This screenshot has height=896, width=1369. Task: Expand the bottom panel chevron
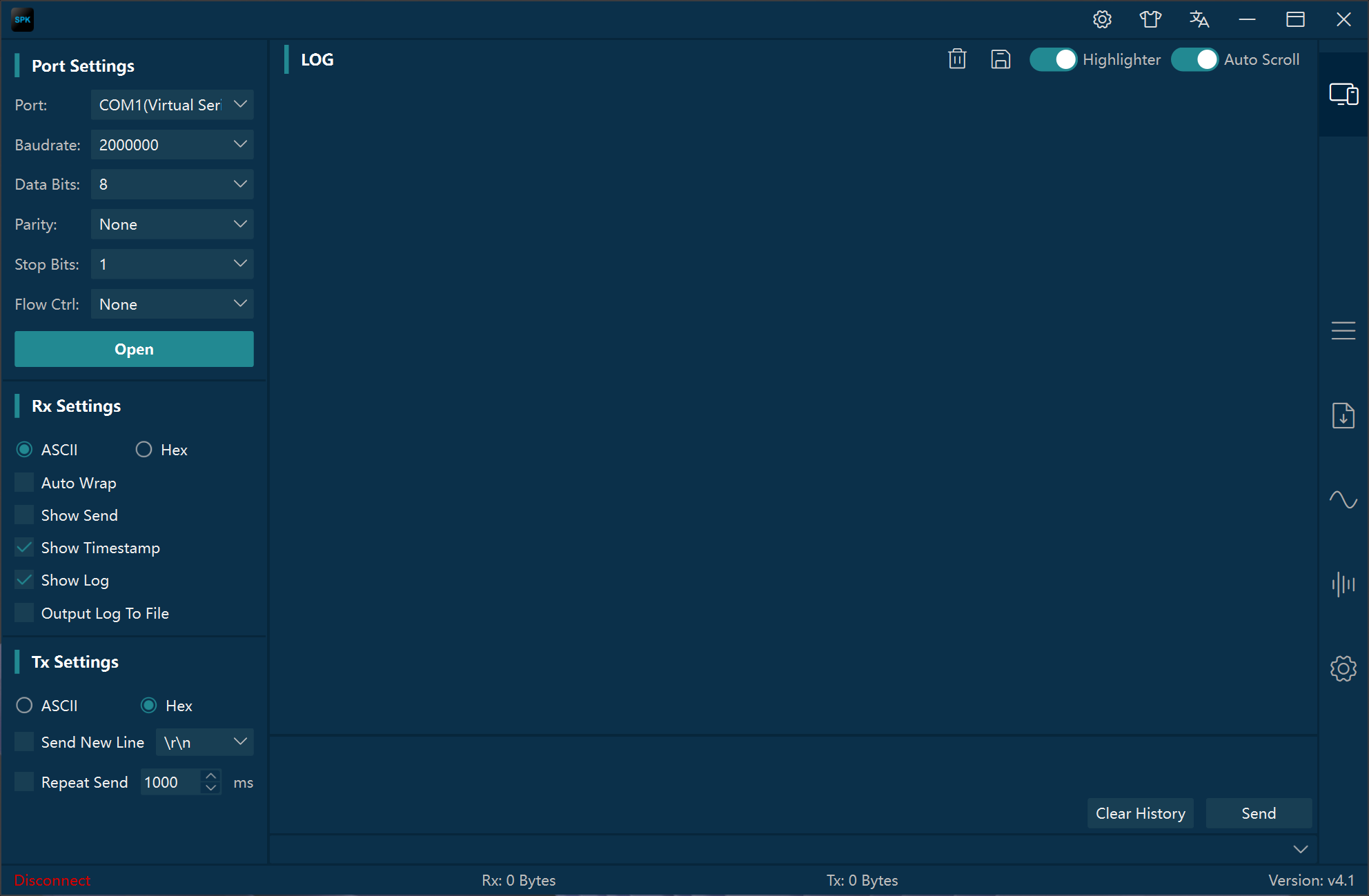click(x=1301, y=849)
